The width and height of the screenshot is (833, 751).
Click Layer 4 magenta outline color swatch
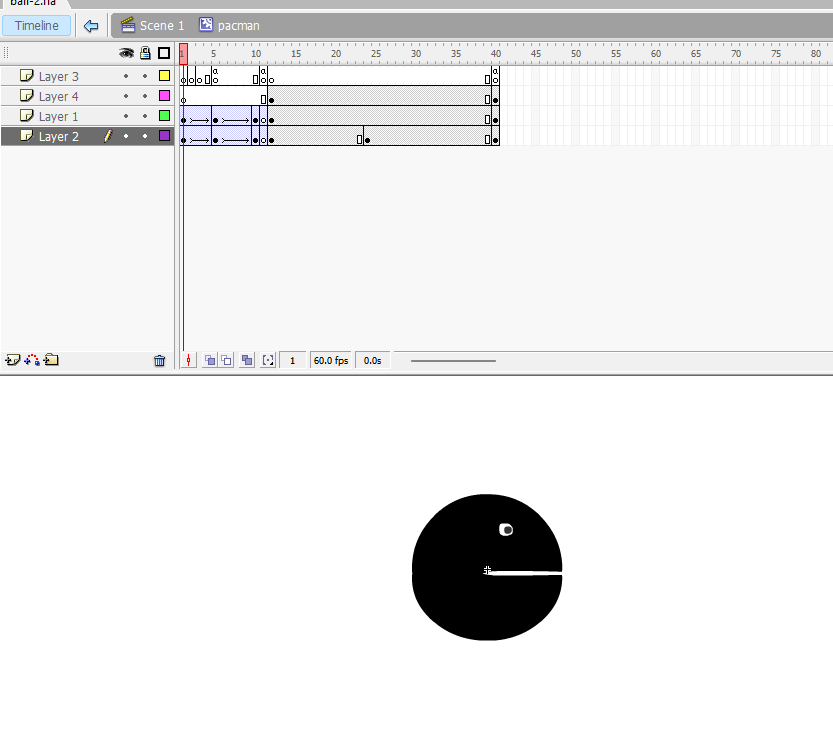165,96
